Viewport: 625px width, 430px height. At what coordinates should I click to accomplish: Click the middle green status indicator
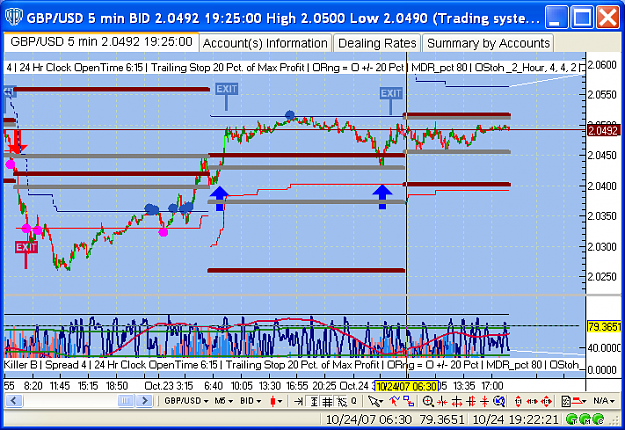(x=585, y=419)
